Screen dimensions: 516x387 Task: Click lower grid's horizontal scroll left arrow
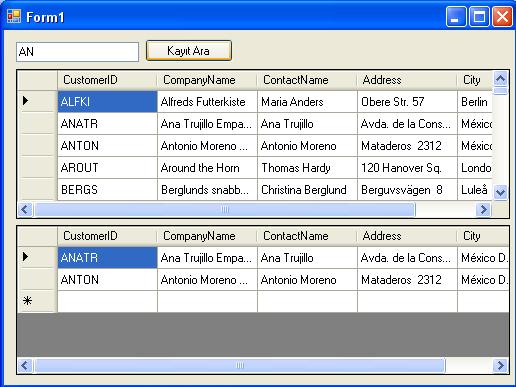pos(25,365)
